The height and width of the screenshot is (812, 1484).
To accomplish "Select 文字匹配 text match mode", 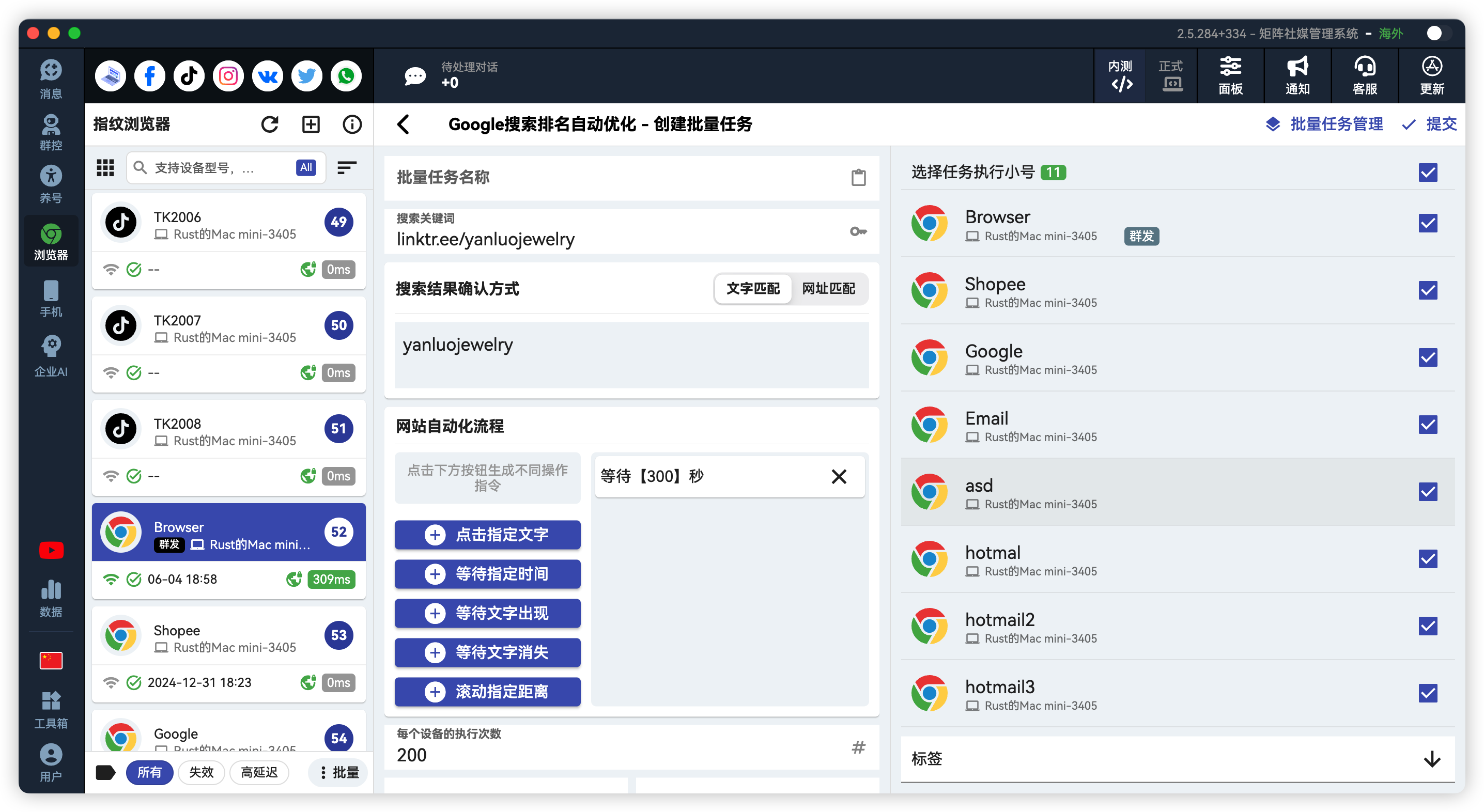I will pyautogui.click(x=752, y=289).
